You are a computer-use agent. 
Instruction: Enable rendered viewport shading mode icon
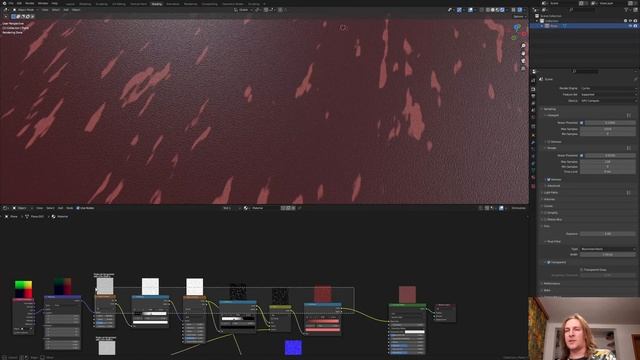coord(502,10)
